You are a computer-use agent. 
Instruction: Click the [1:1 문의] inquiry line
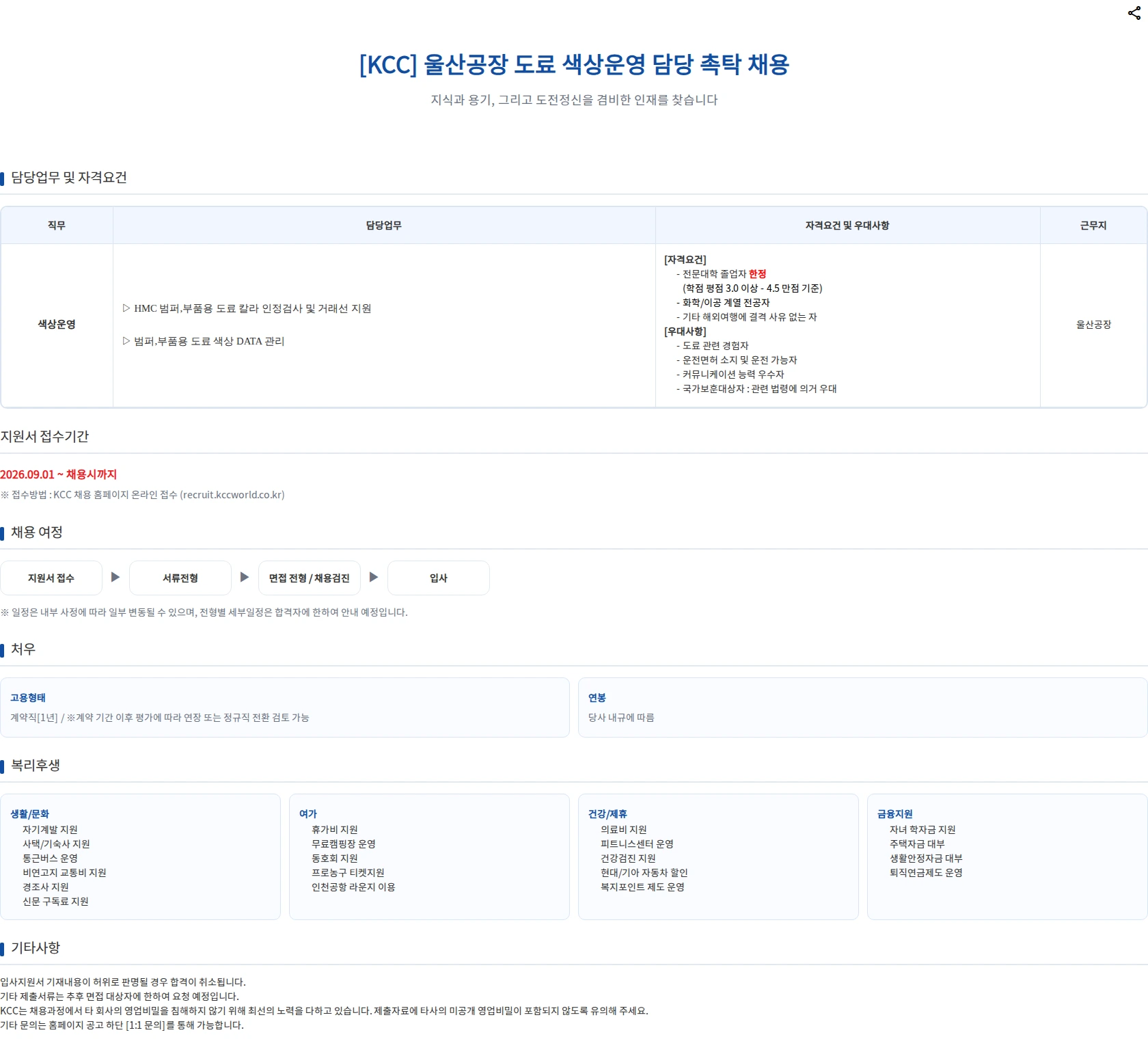pyautogui.click(x=122, y=1025)
